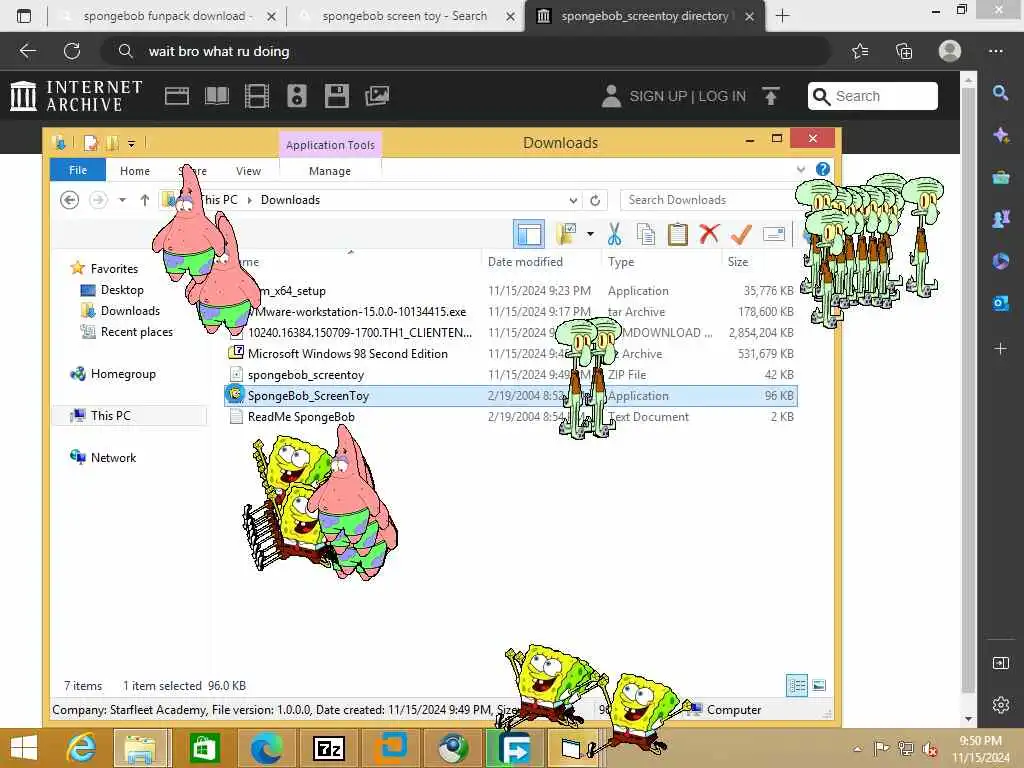
Task: Click the Copy icon in toolbar
Action: click(646, 233)
